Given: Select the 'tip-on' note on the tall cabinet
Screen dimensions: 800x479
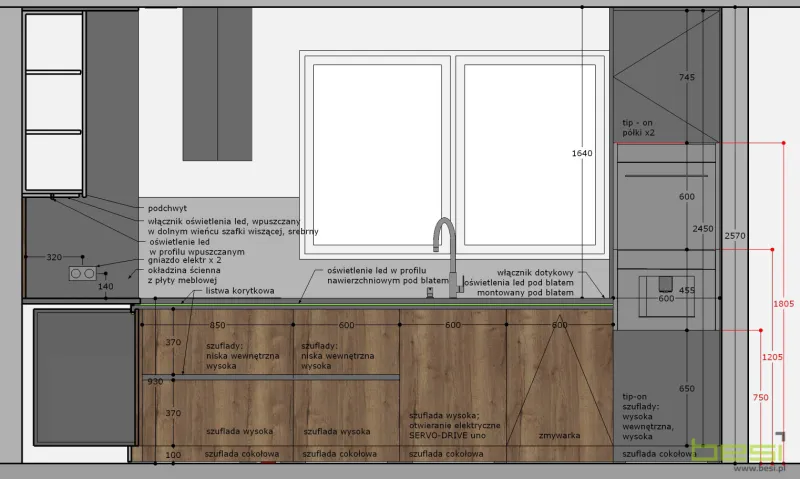Looking at the screenshot, I should (634, 396).
